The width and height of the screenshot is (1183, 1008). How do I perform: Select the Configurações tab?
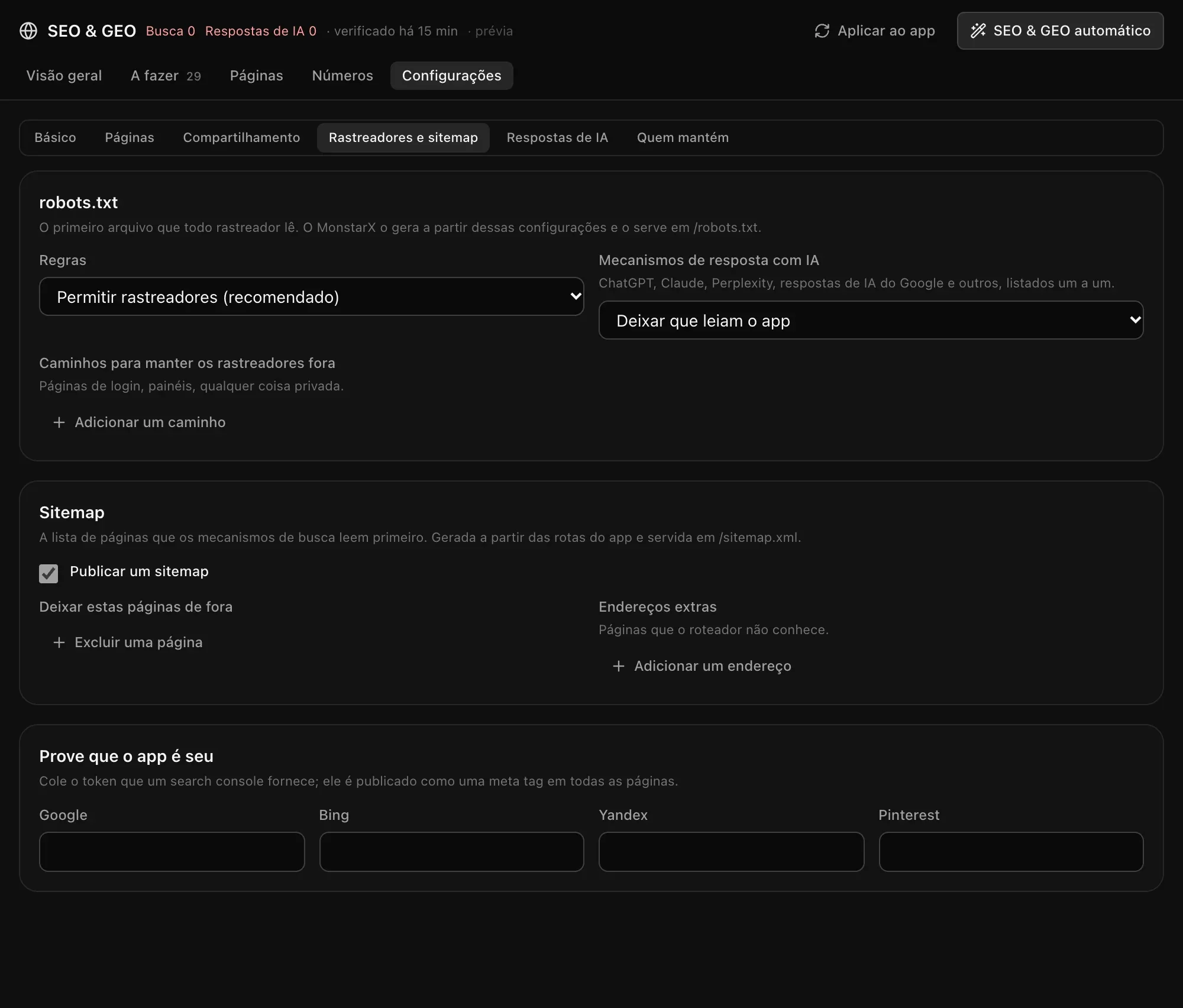tap(452, 76)
